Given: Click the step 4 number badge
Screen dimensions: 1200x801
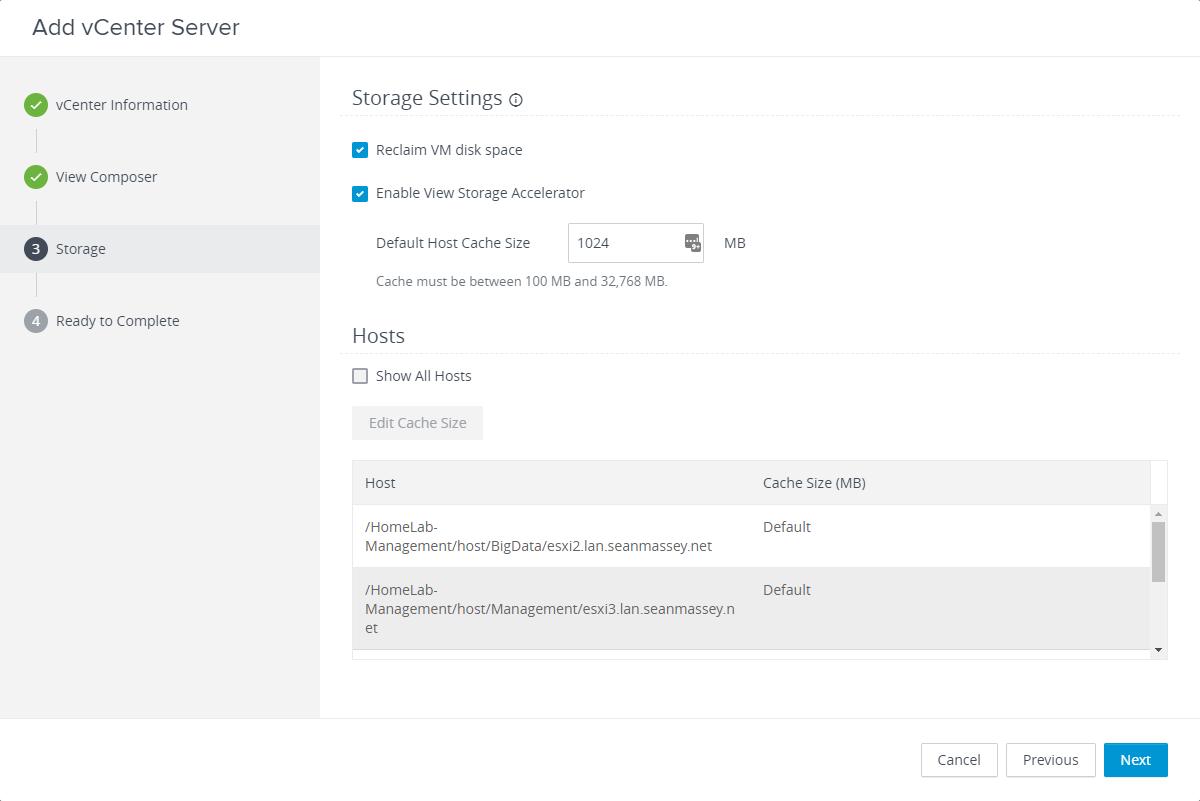Looking at the screenshot, I should pyautogui.click(x=36, y=321).
